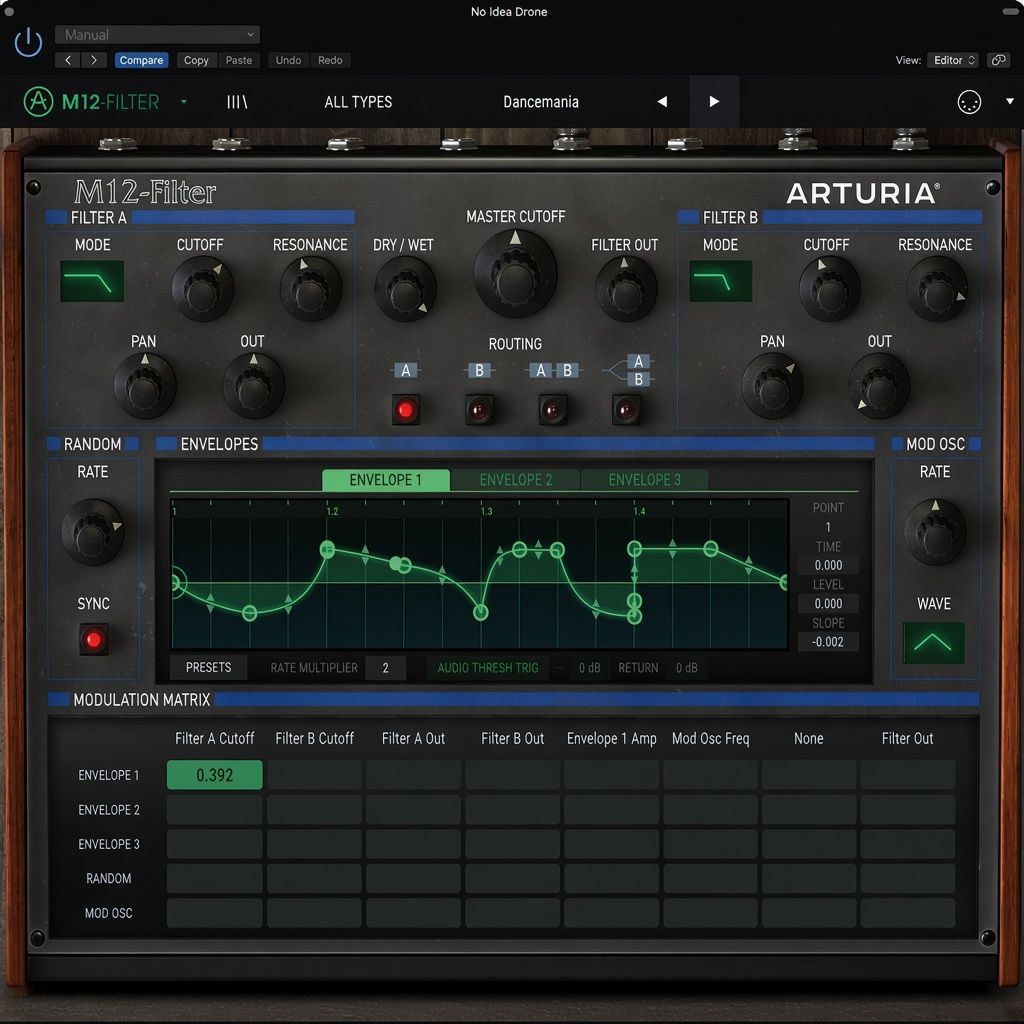Image resolution: width=1024 pixels, height=1024 pixels.
Task: Click Mod Osc wave shape display
Action: click(933, 643)
